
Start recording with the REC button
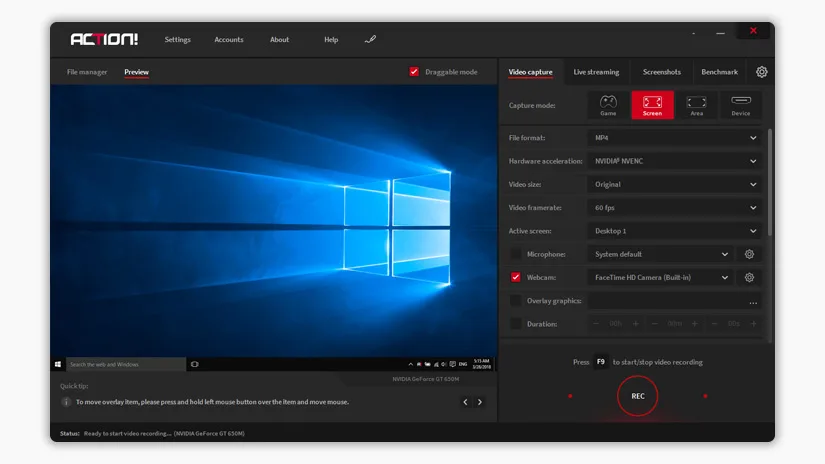[638, 396]
